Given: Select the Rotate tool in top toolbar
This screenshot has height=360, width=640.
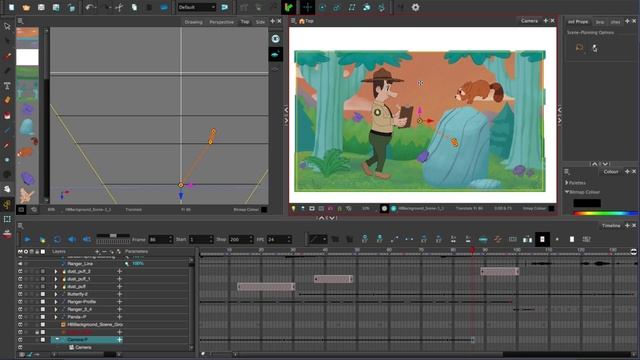Looking at the screenshot, I should tap(322, 7).
